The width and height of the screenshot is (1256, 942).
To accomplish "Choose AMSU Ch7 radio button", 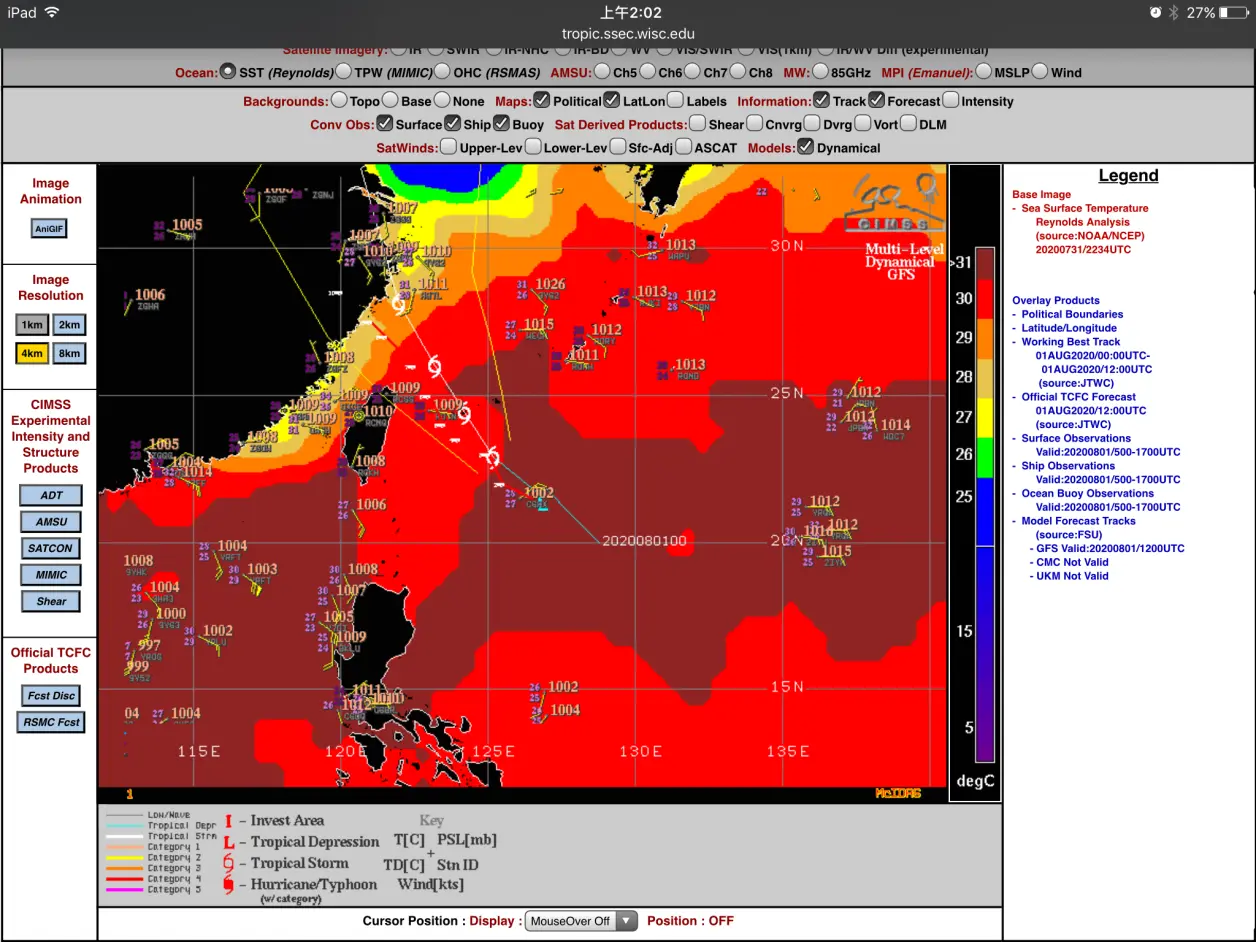I will tap(693, 72).
